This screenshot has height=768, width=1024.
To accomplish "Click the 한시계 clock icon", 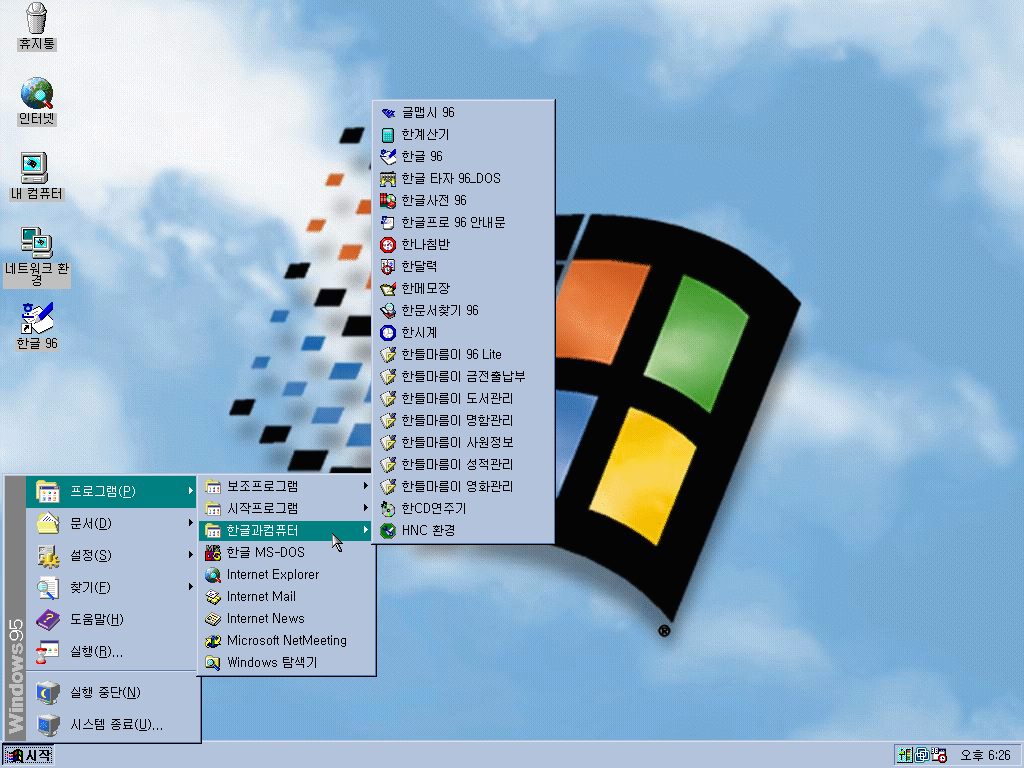I will [x=388, y=333].
